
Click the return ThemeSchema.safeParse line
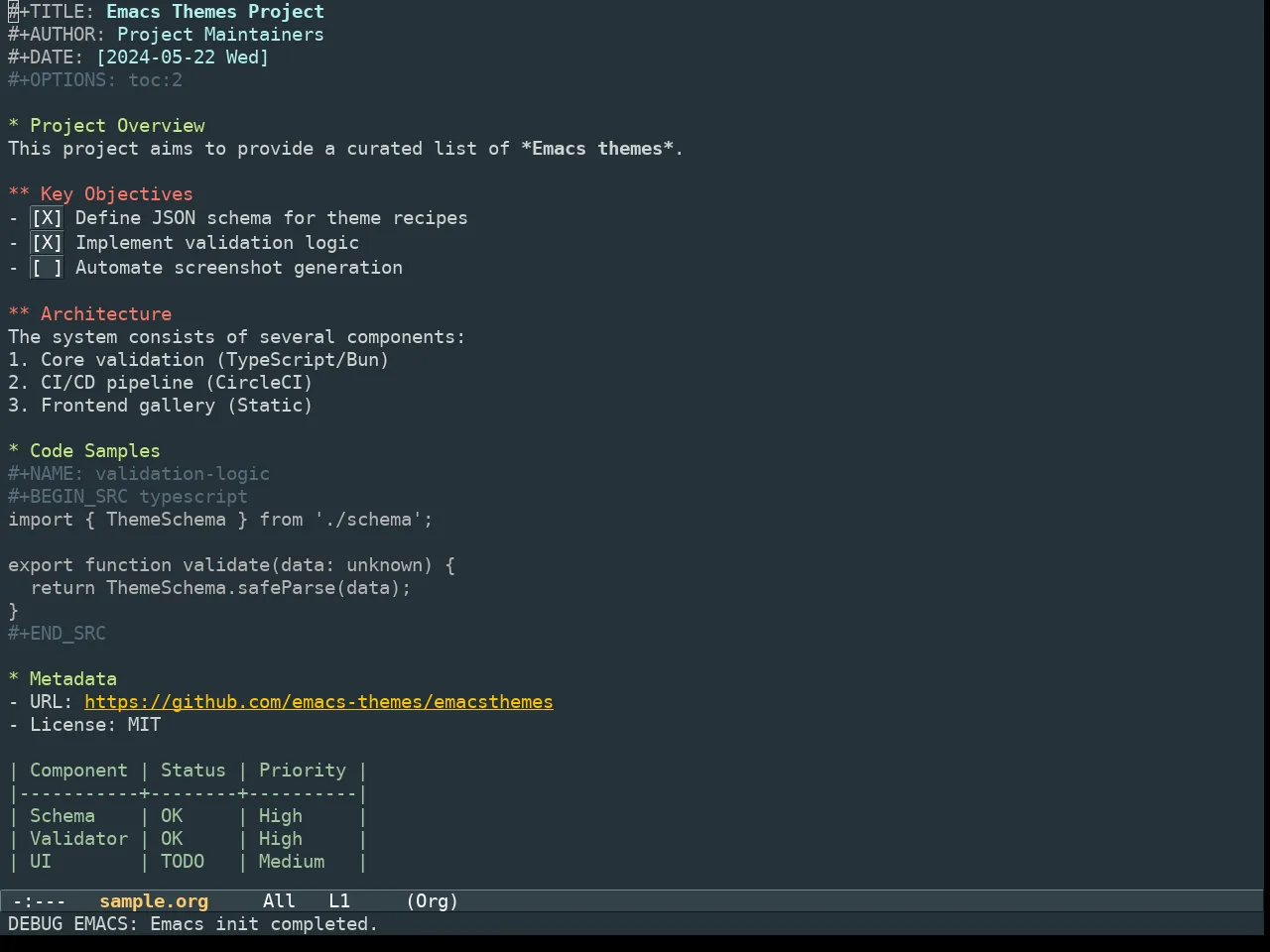pyautogui.click(x=220, y=588)
